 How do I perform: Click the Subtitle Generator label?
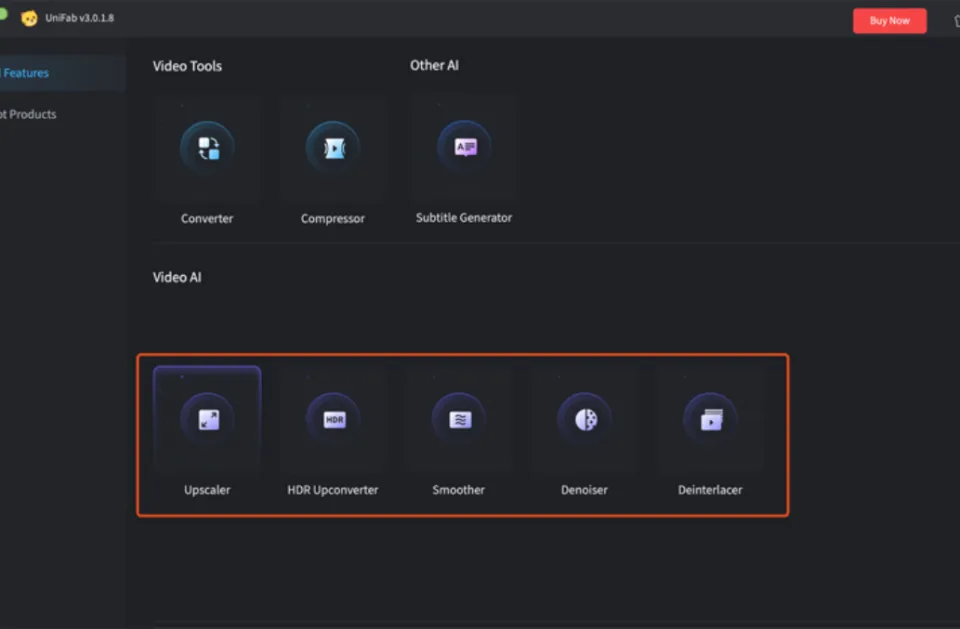coord(464,217)
